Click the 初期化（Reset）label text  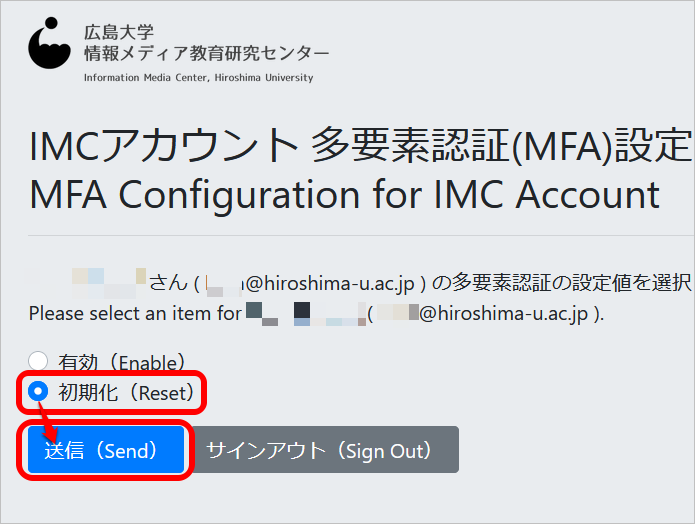tap(127, 392)
